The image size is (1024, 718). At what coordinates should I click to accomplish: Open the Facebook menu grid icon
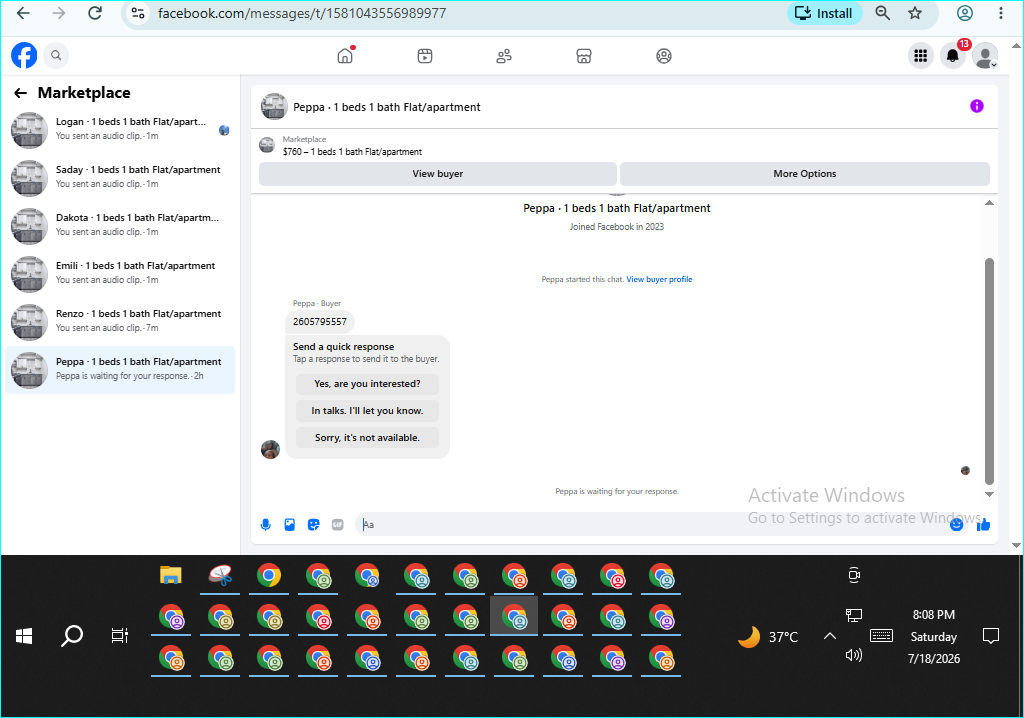[x=921, y=56]
